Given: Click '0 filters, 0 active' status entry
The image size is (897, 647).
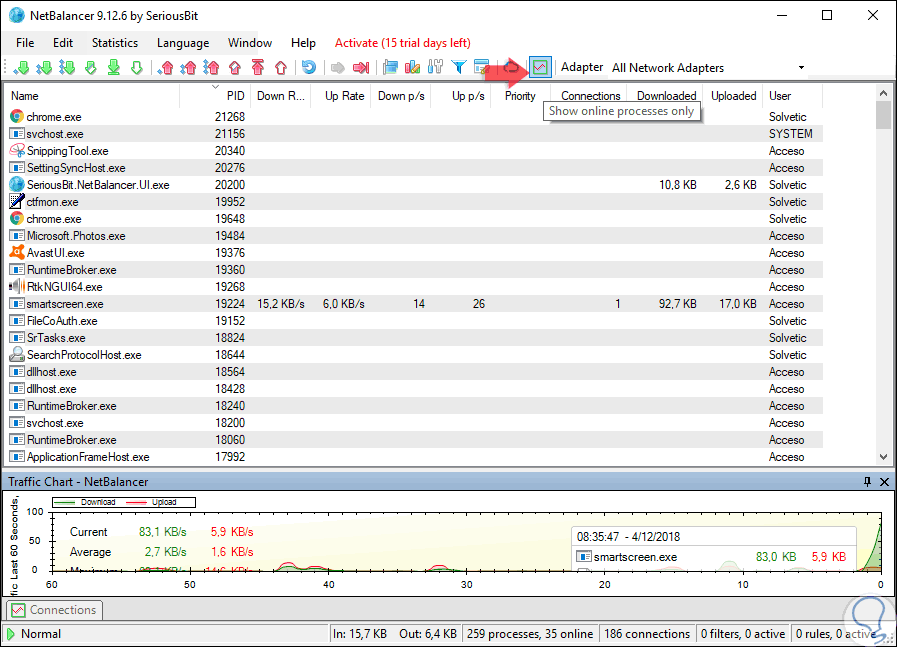Looking at the screenshot, I should [x=743, y=634].
